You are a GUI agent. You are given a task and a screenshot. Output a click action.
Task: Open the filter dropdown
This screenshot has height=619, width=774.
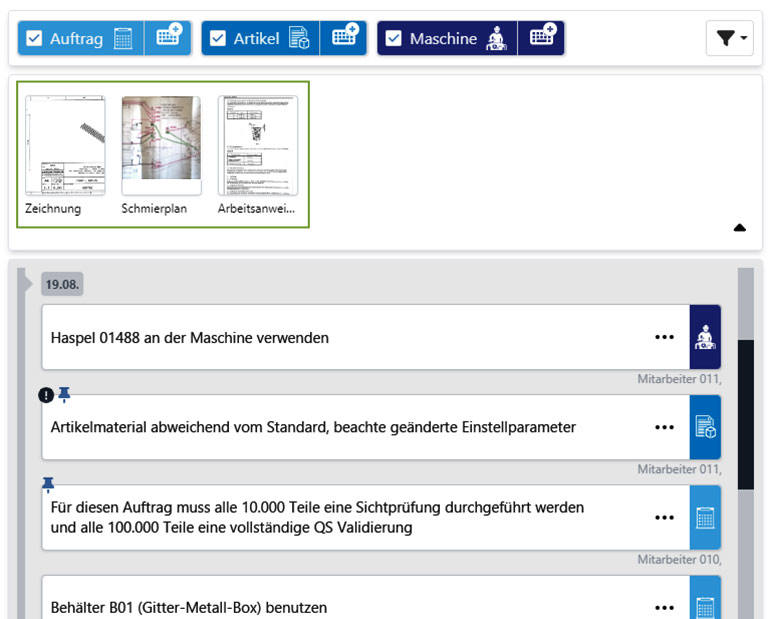click(x=730, y=38)
